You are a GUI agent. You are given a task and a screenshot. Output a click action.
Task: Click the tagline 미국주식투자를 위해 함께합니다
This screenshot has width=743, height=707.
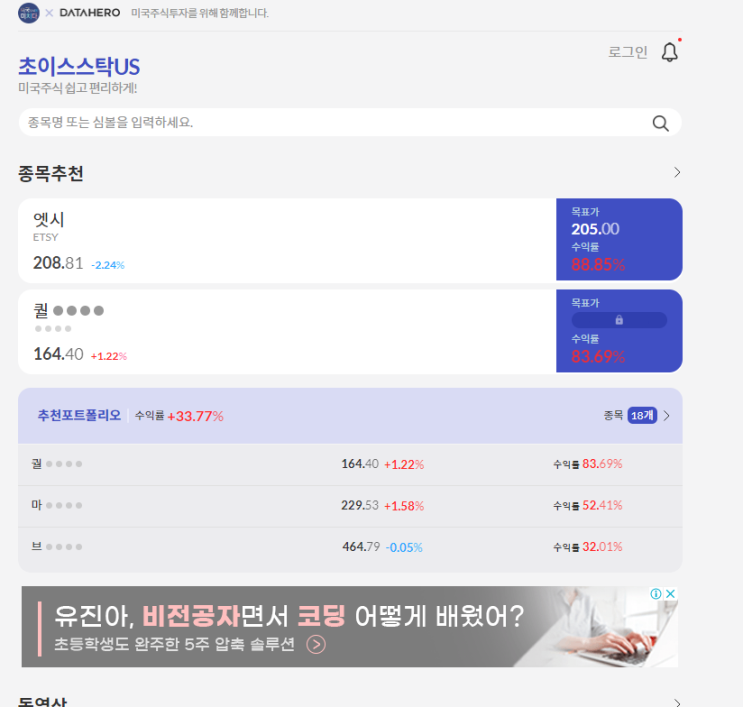point(199,13)
